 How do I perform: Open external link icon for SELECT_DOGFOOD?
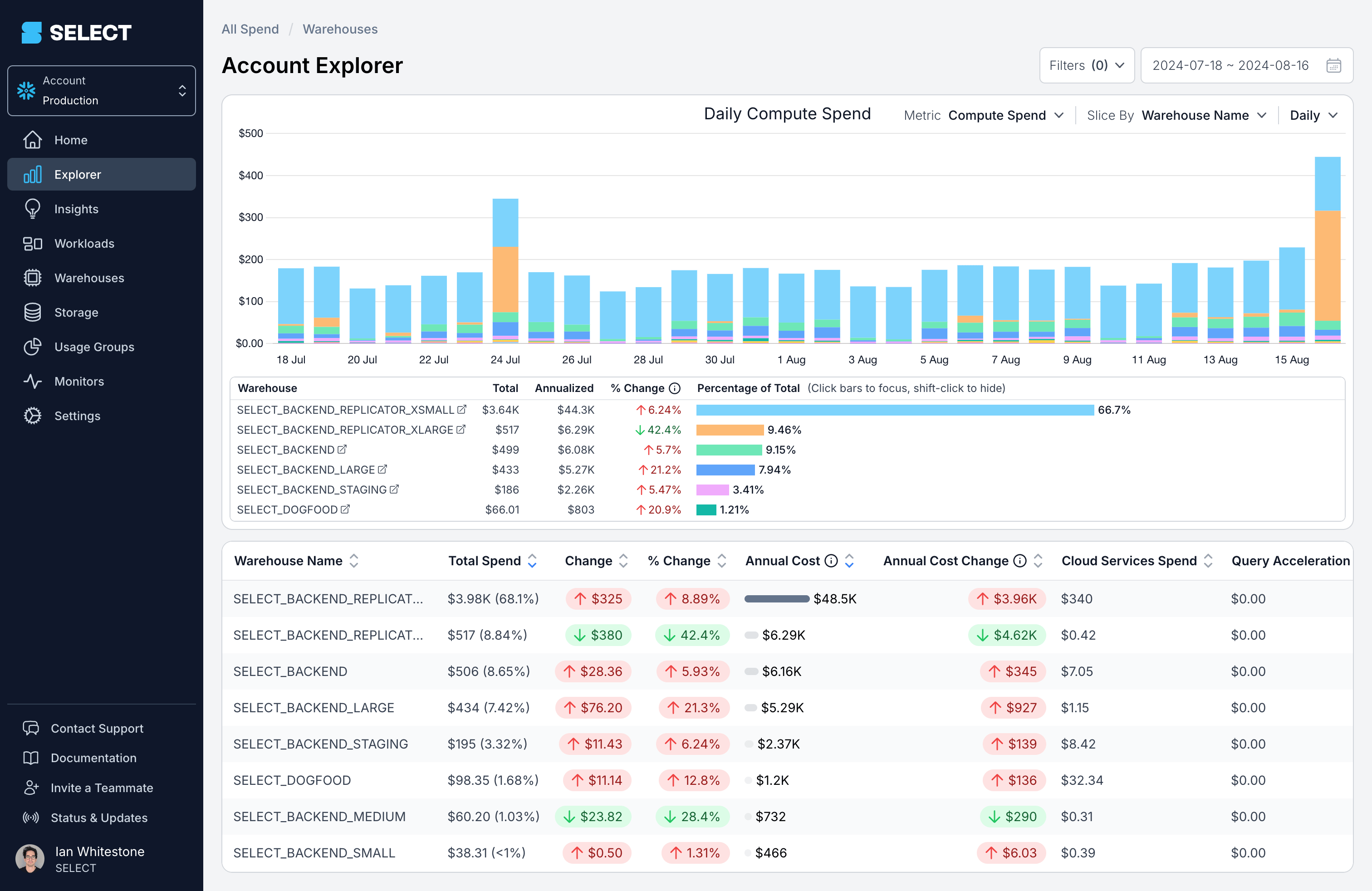tap(345, 509)
